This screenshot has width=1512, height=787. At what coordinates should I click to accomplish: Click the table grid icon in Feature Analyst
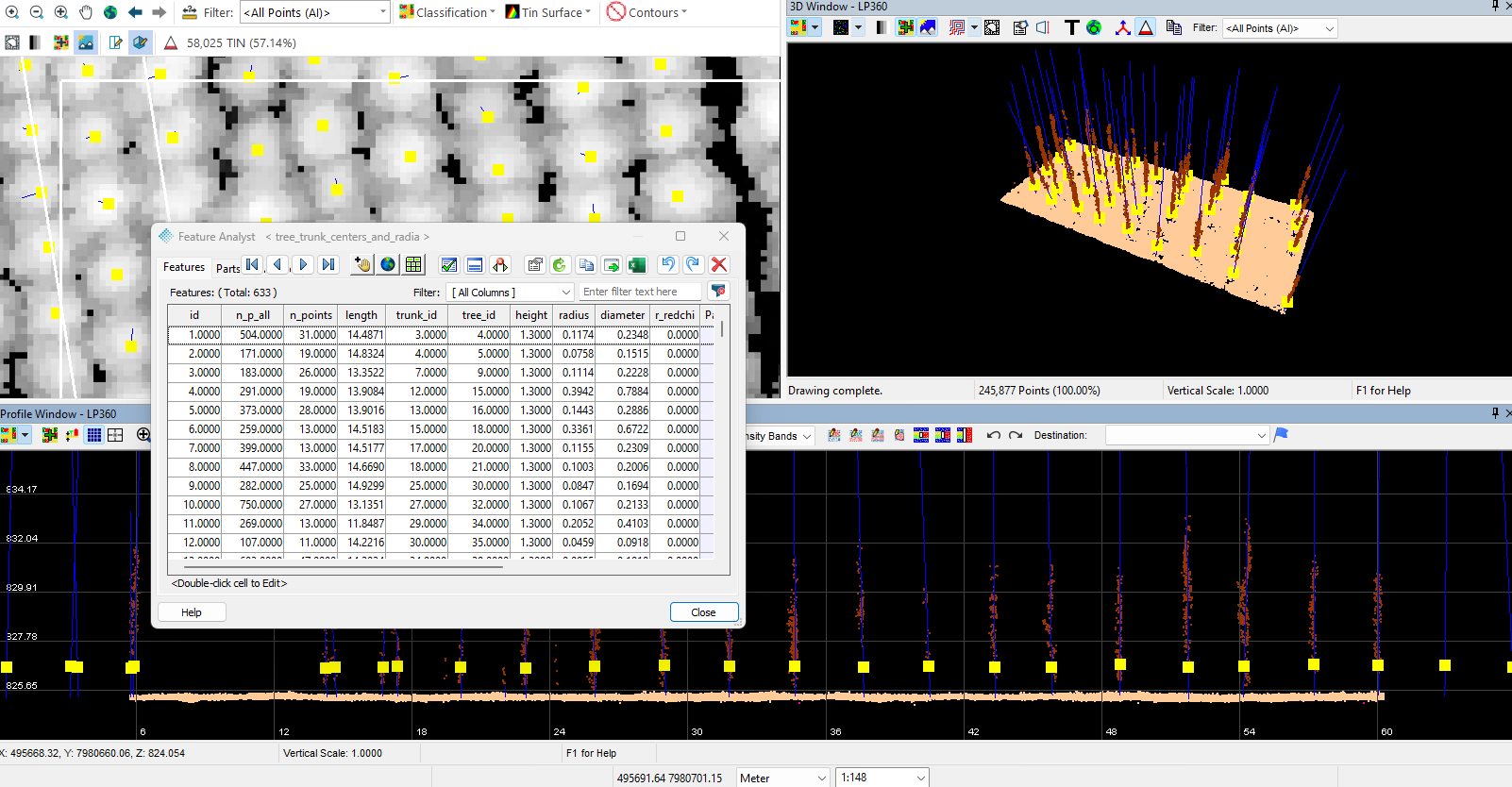click(x=413, y=265)
